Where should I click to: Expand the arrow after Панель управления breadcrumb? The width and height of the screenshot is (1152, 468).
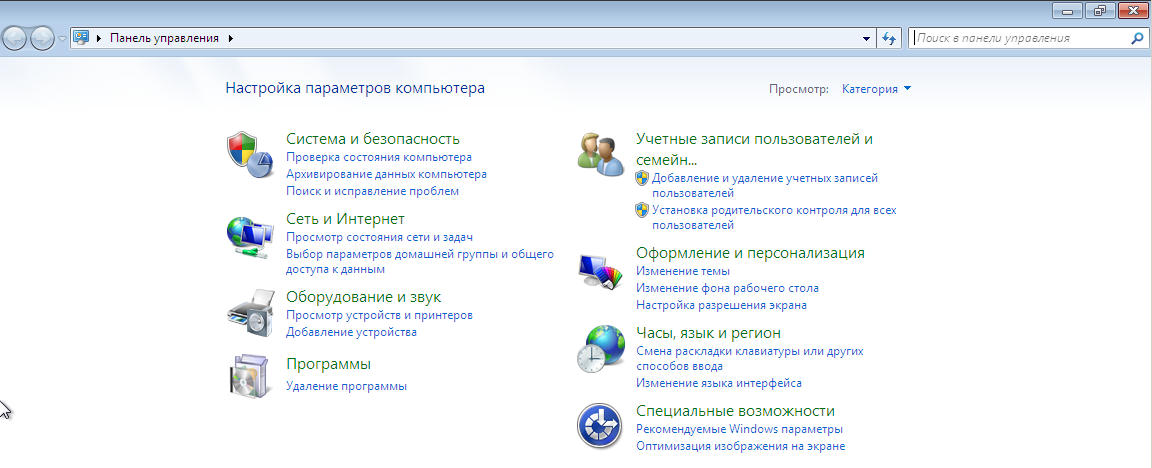(x=231, y=38)
